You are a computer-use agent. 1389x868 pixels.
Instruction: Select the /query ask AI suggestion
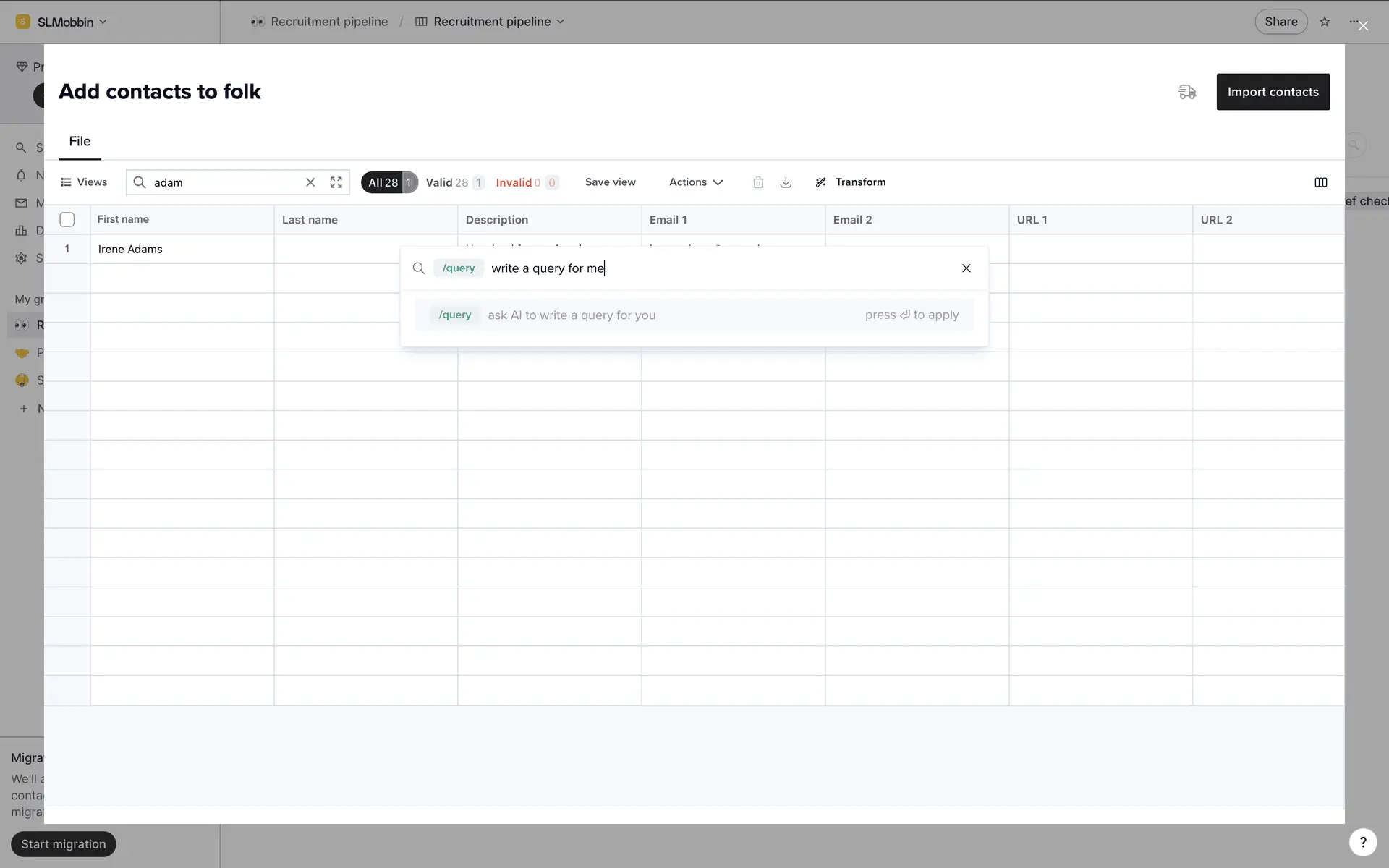point(693,315)
